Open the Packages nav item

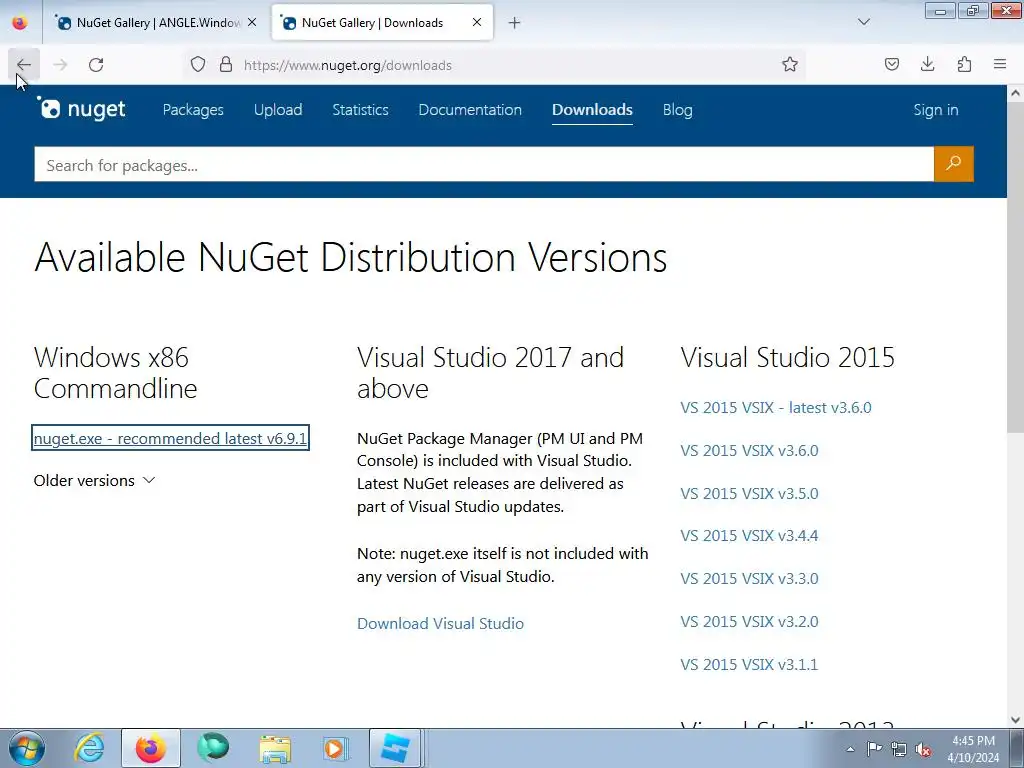click(x=193, y=110)
